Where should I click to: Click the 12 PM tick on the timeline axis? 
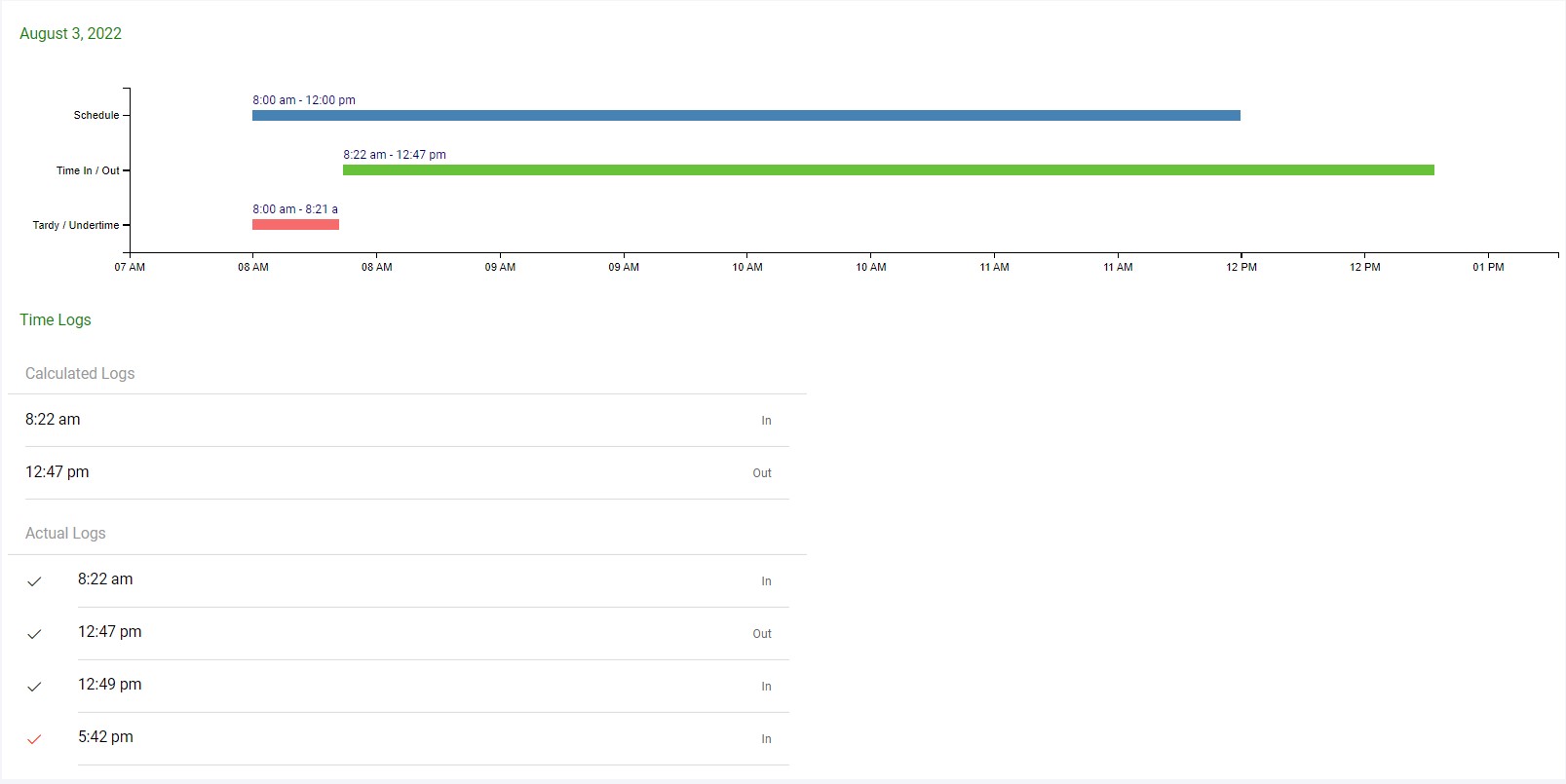pyautogui.click(x=1241, y=267)
